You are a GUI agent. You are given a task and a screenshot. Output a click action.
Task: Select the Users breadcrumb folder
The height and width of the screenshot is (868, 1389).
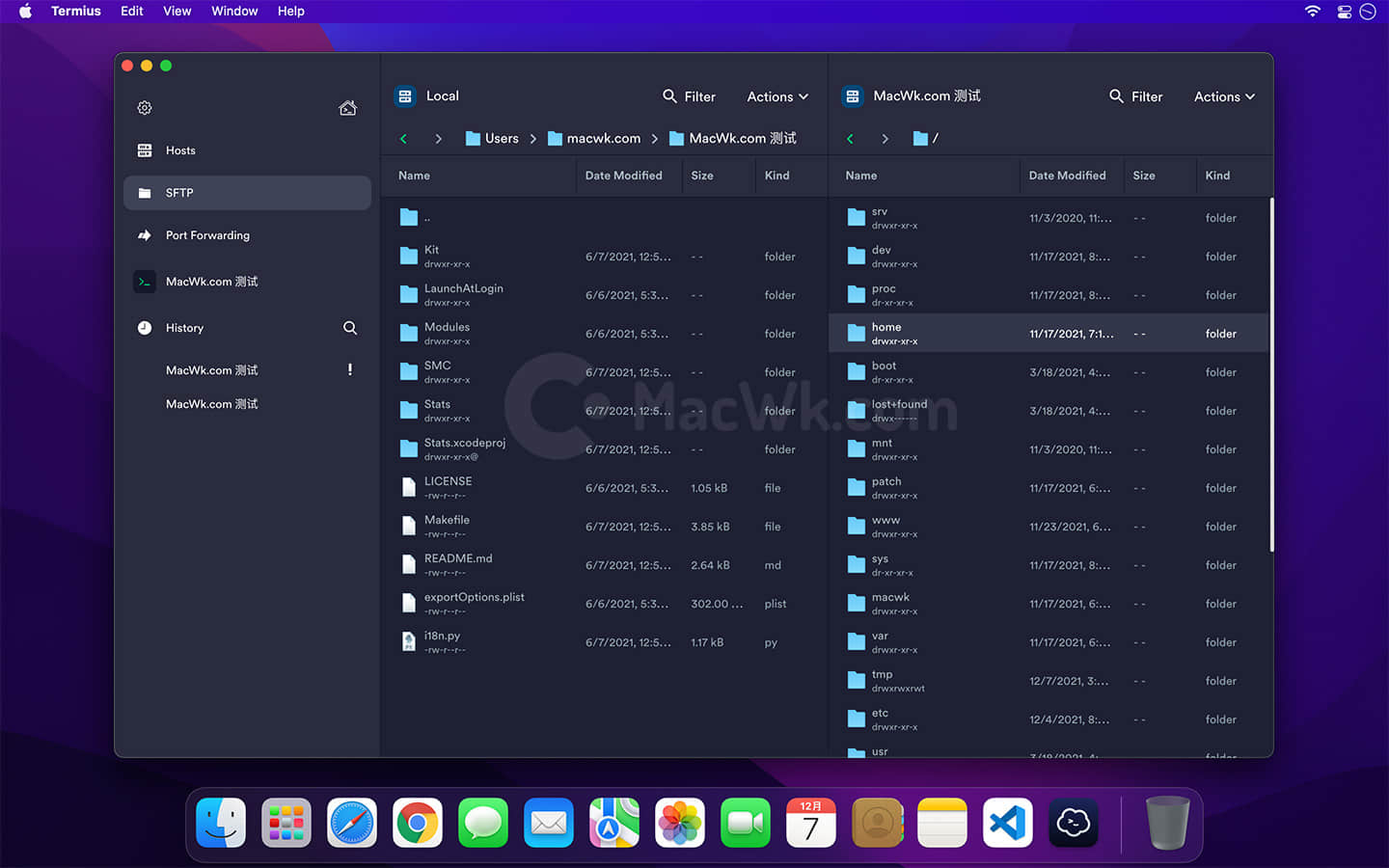[x=492, y=139]
